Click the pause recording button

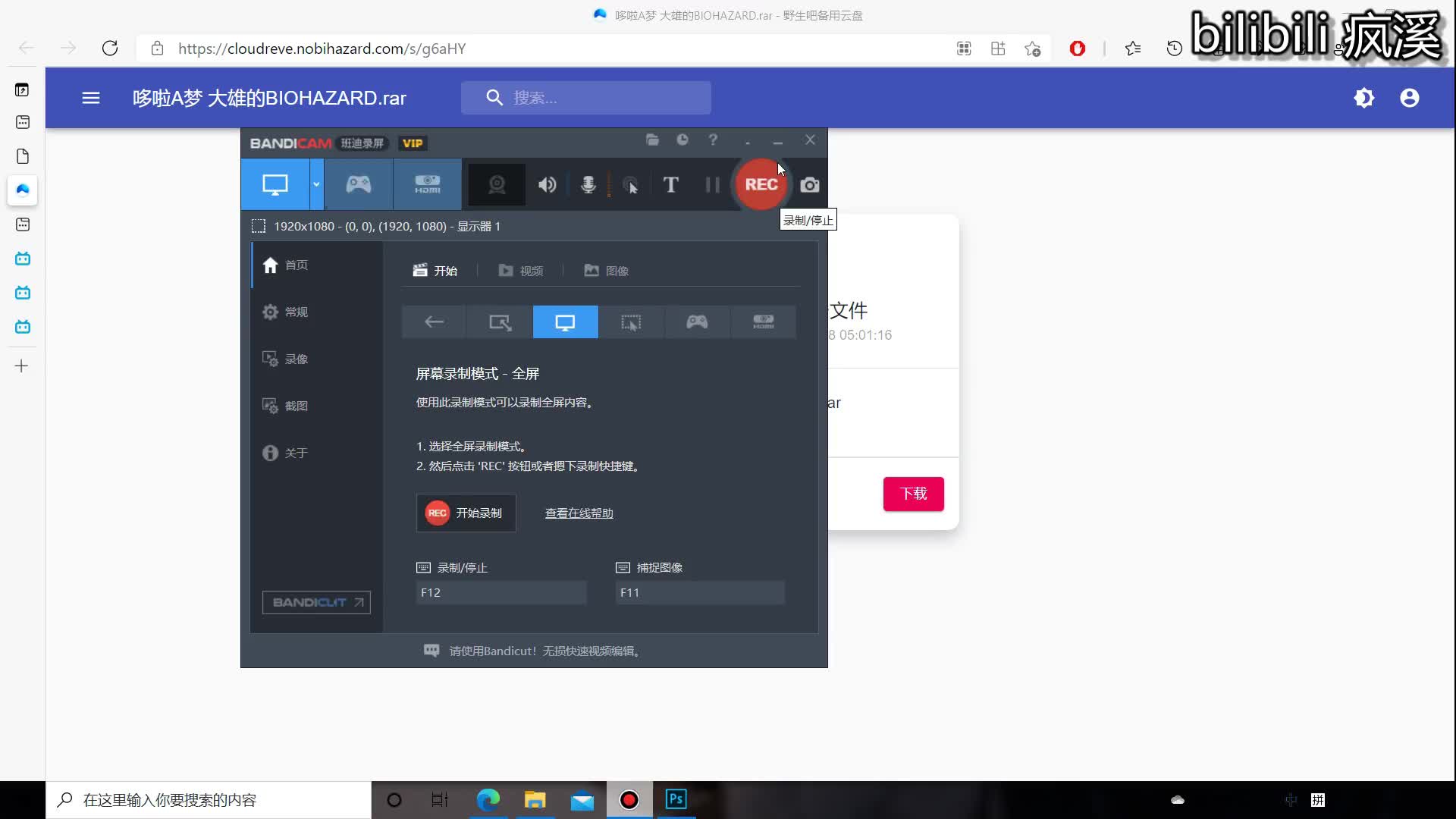click(x=712, y=184)
